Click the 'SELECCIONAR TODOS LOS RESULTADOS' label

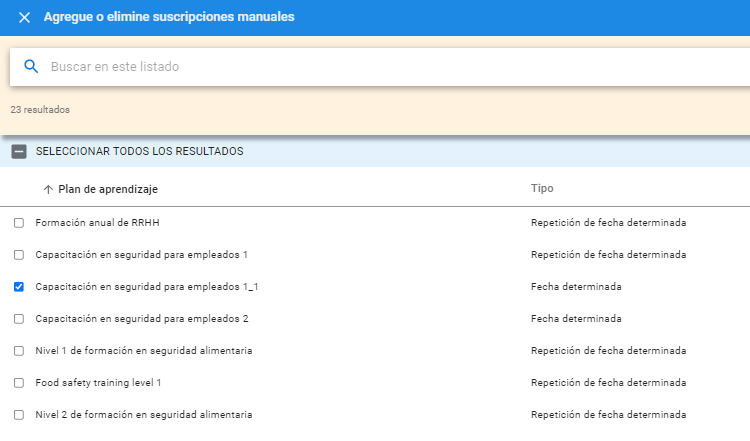[x=140, y=152]
